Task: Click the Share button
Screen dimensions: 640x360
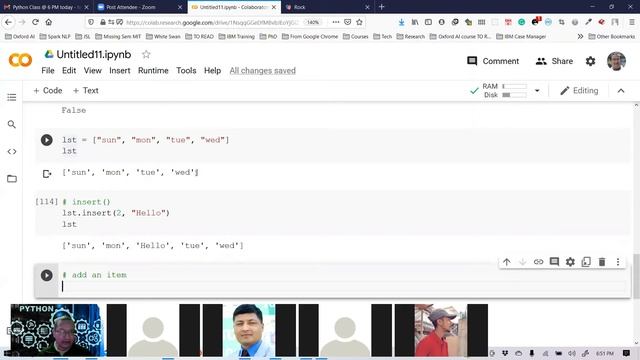Action: pos(554,61)
